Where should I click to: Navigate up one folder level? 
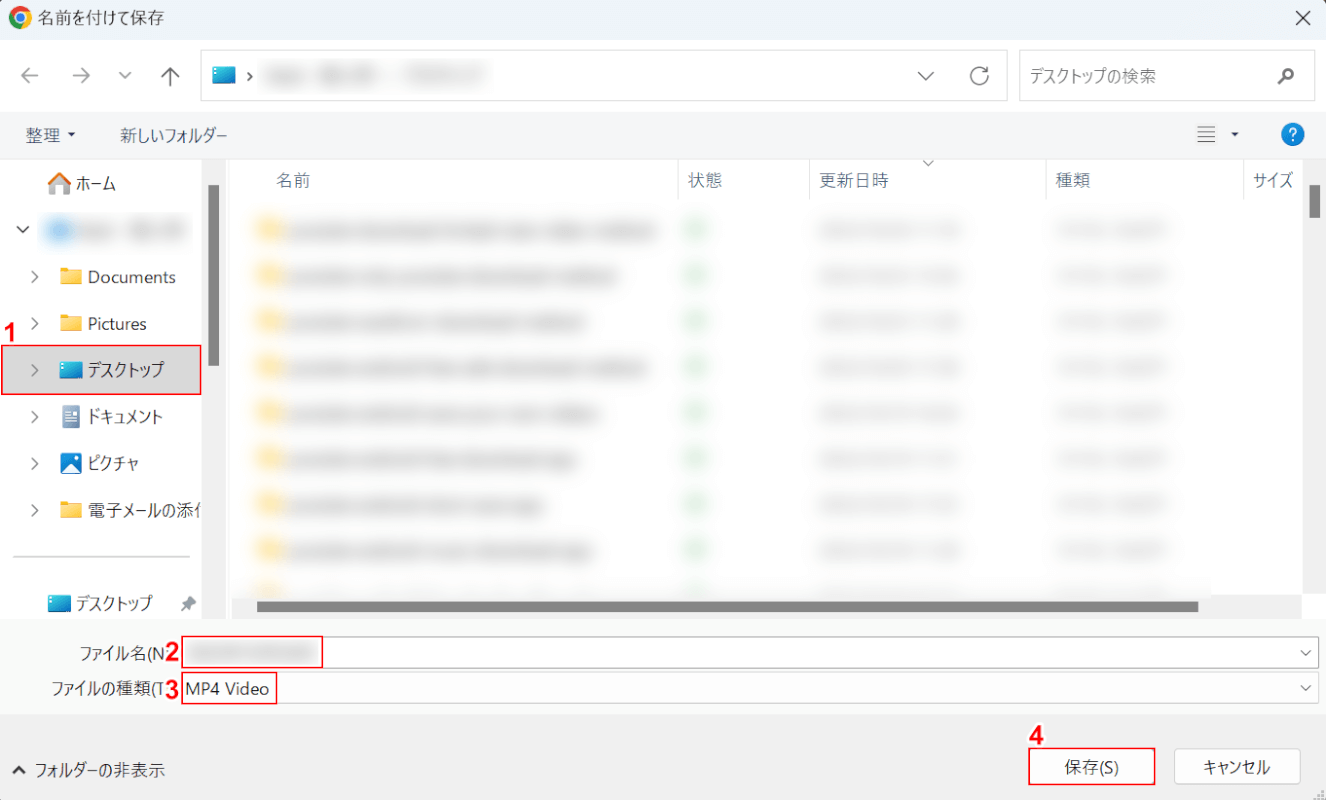[x=170, y=76]
